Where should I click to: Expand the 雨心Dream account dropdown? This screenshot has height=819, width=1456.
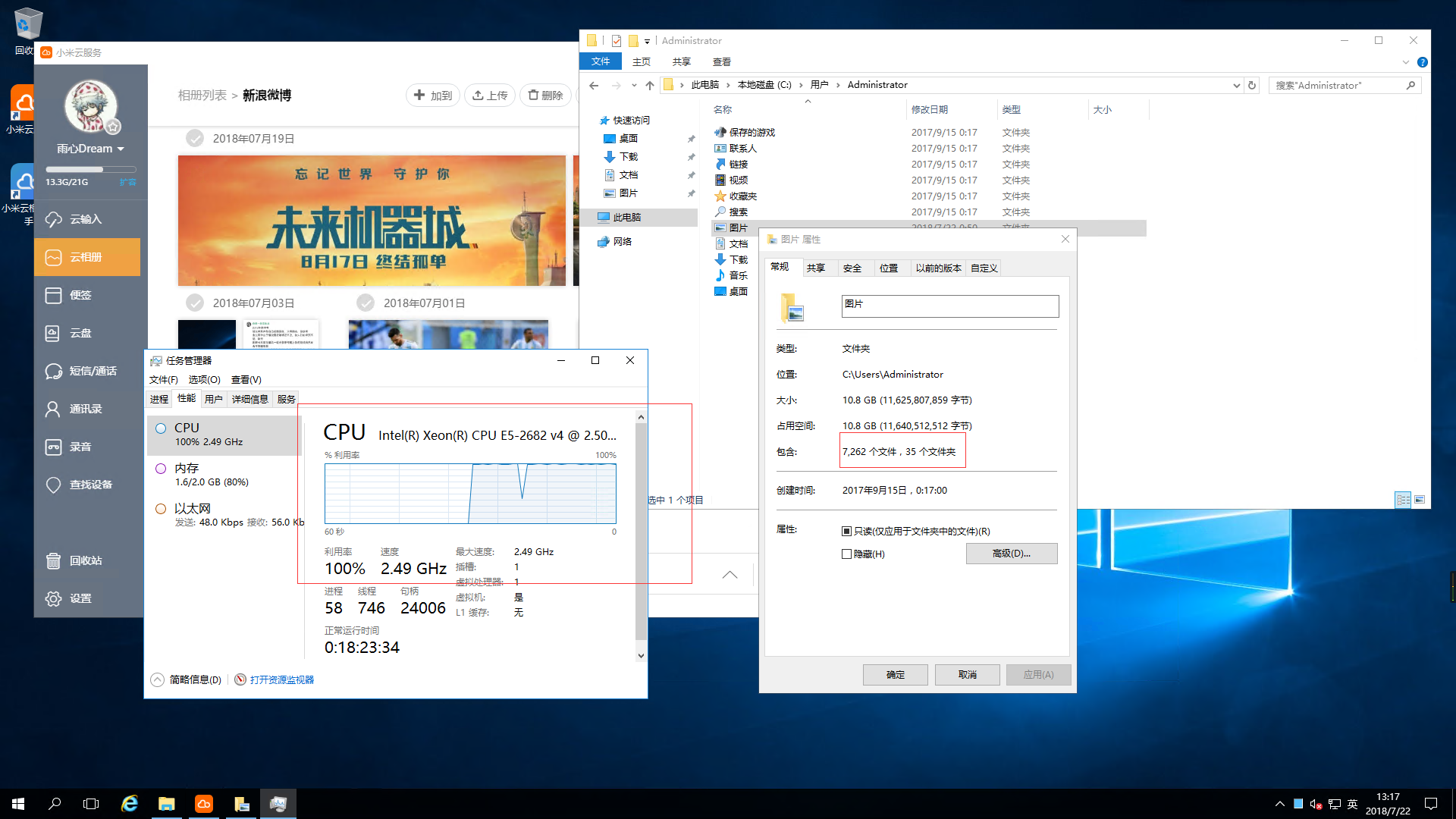coord(121,149)
